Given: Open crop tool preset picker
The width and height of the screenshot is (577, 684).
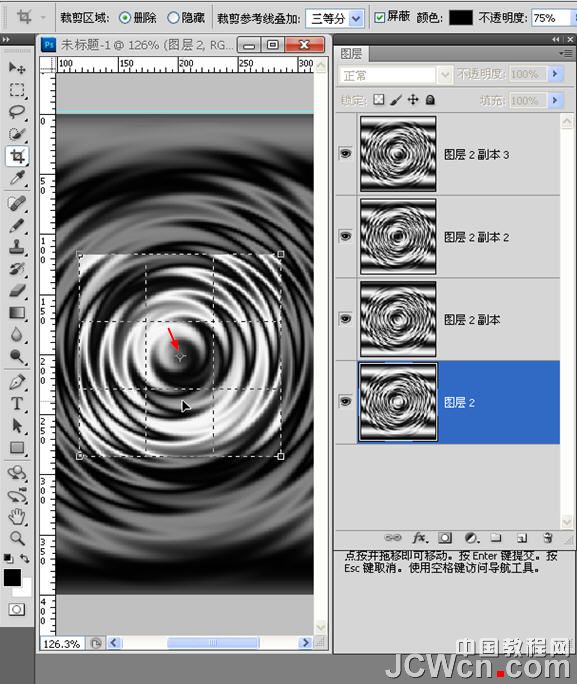Looking at the screenshot, I should (x=43, y=17).
